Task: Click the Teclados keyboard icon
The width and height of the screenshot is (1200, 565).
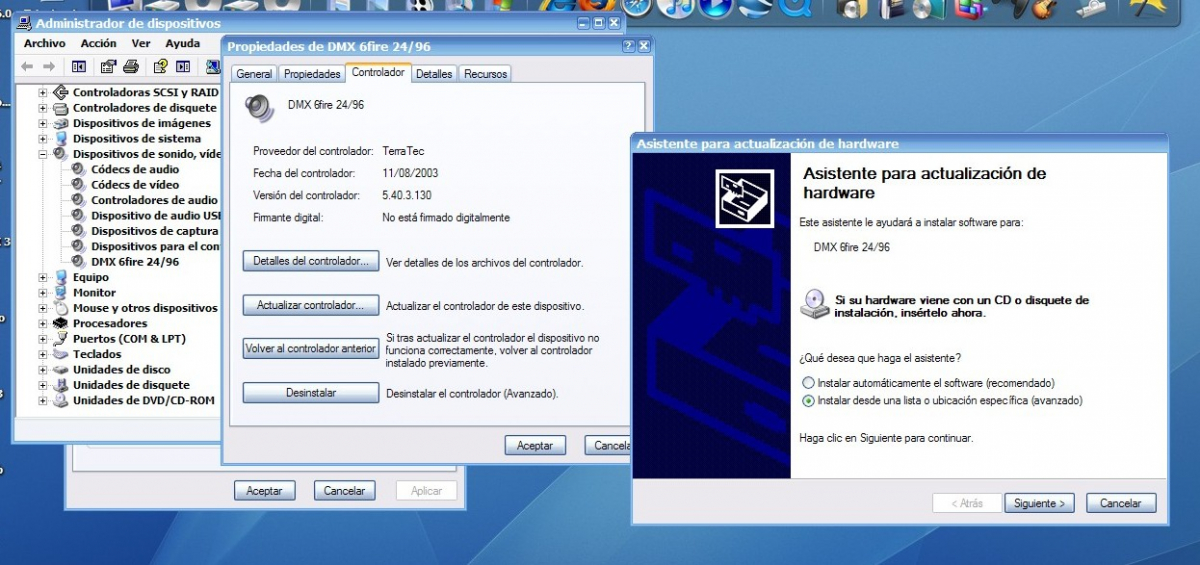Action: click(61, 354)
